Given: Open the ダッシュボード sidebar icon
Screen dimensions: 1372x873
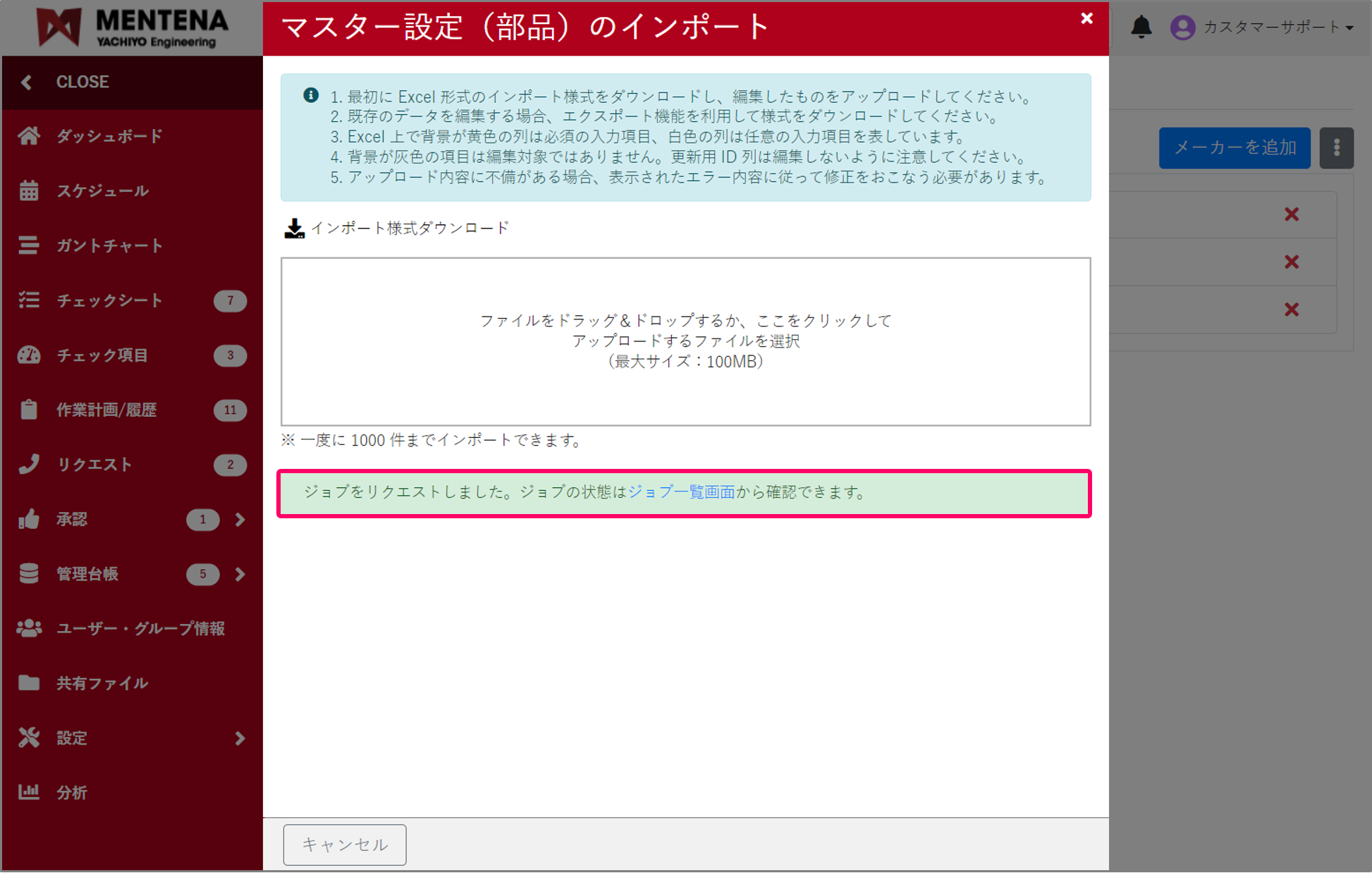Looking at the screenshot, I should [x=28, y=136].
